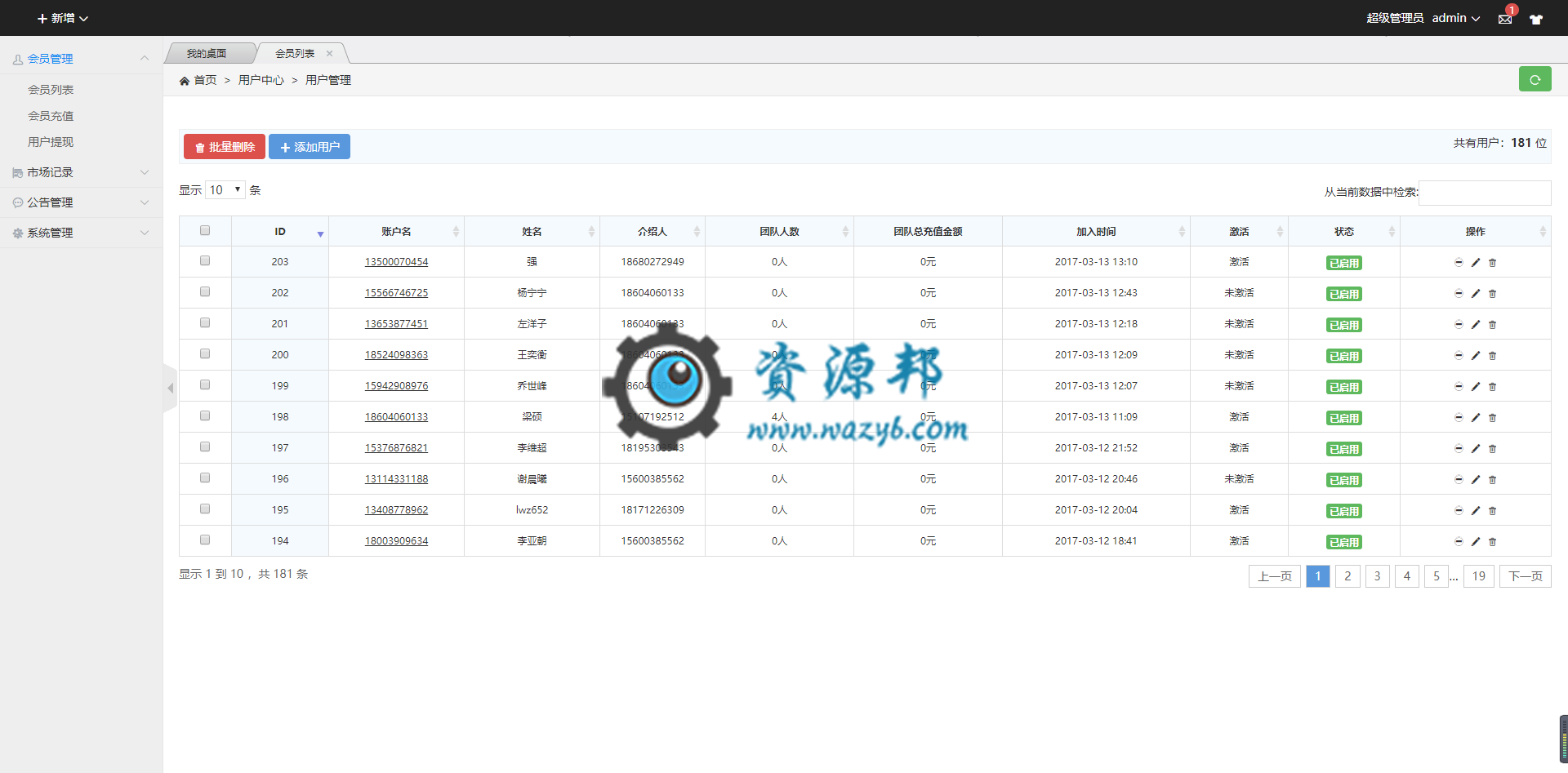Switch to 会员列表 tab
This screenshot has height=773, width=1568.
click(295, 54)
